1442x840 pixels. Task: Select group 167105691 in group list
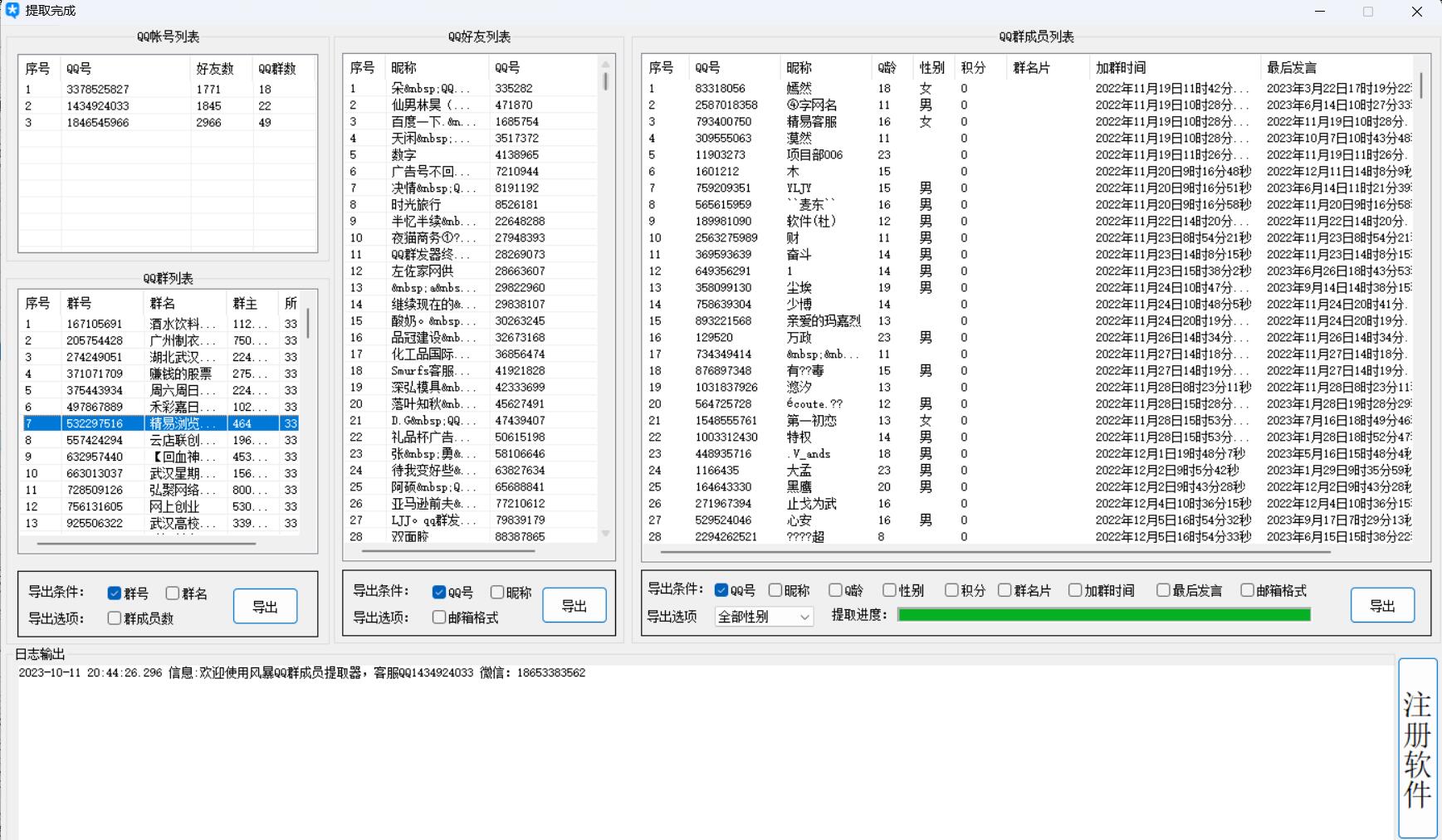point(95,324)
